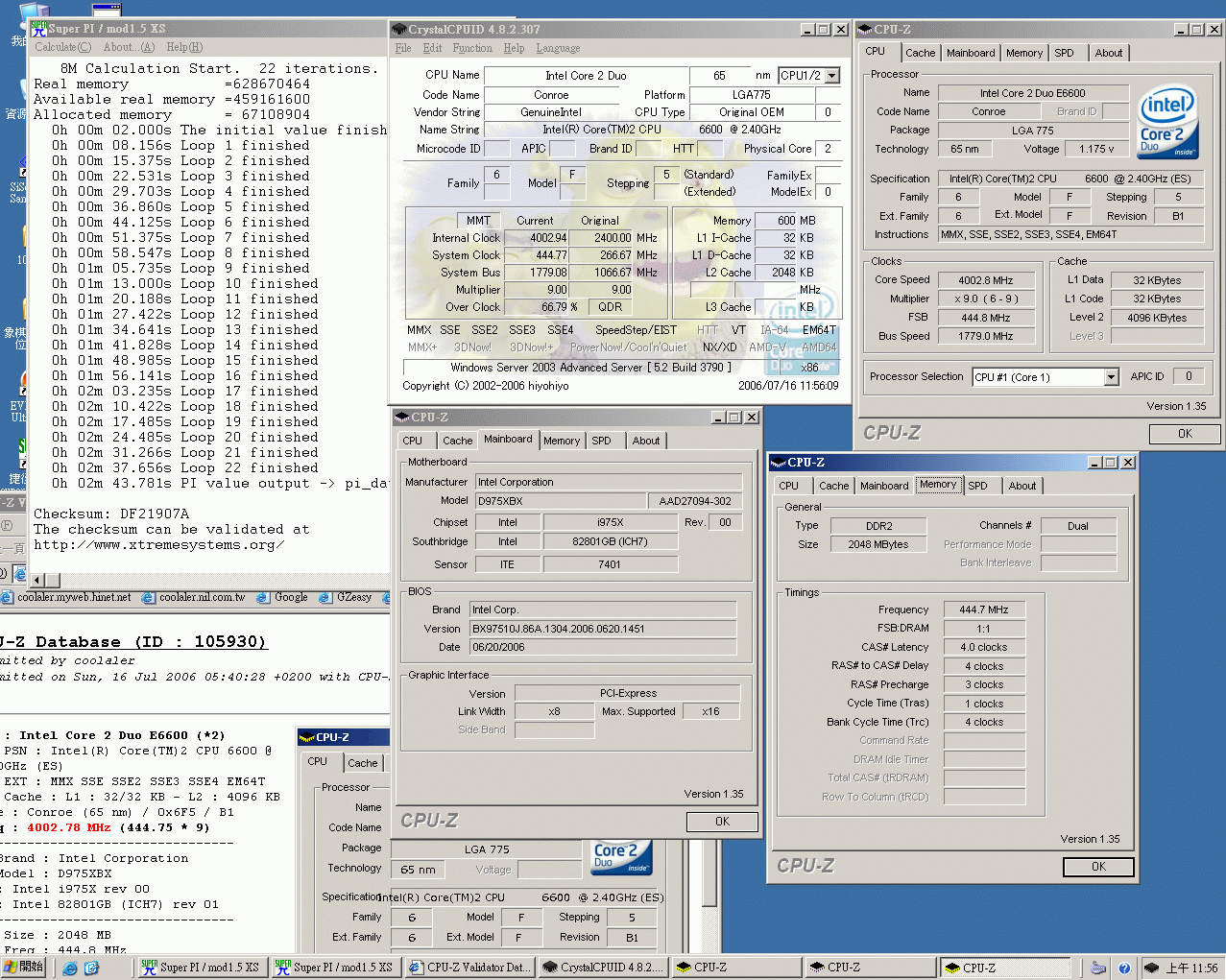Open the coolaler.myweb.hinet.net favorites link
The height and width of the screenshot is (980, 1226).
tap(74, 598)
